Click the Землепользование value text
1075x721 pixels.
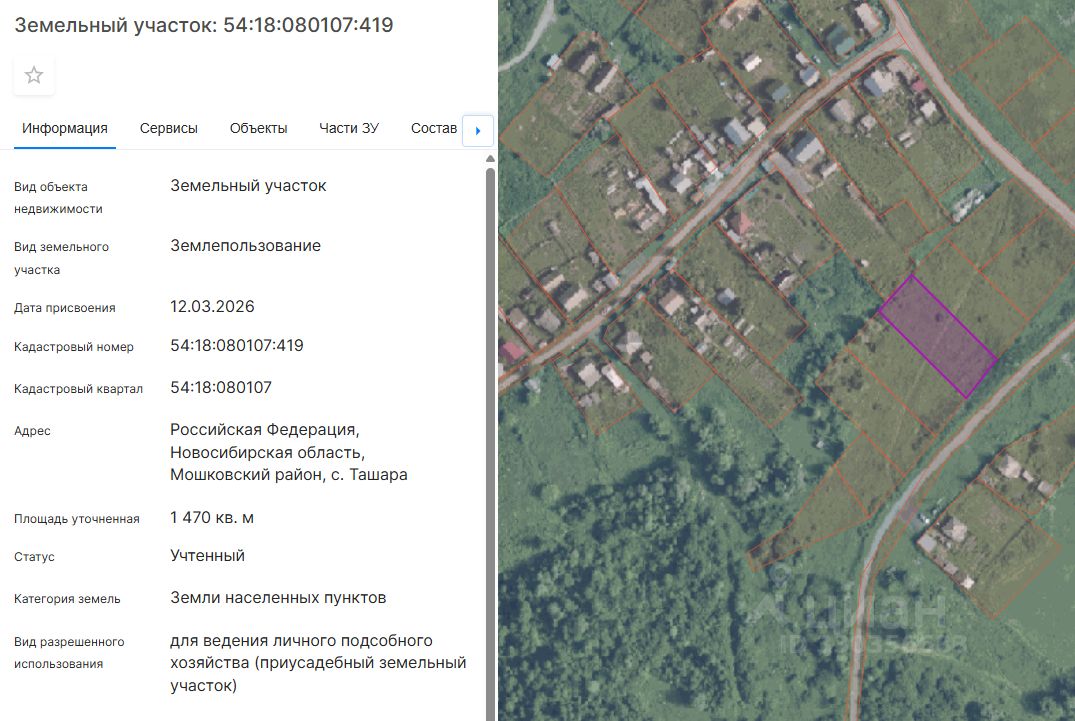245,245
